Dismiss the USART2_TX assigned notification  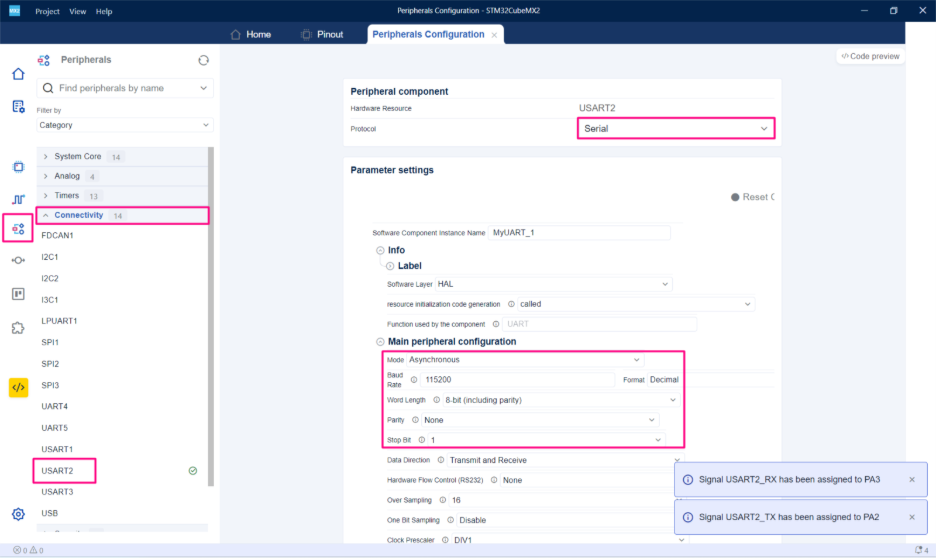(x=912, y=517)
